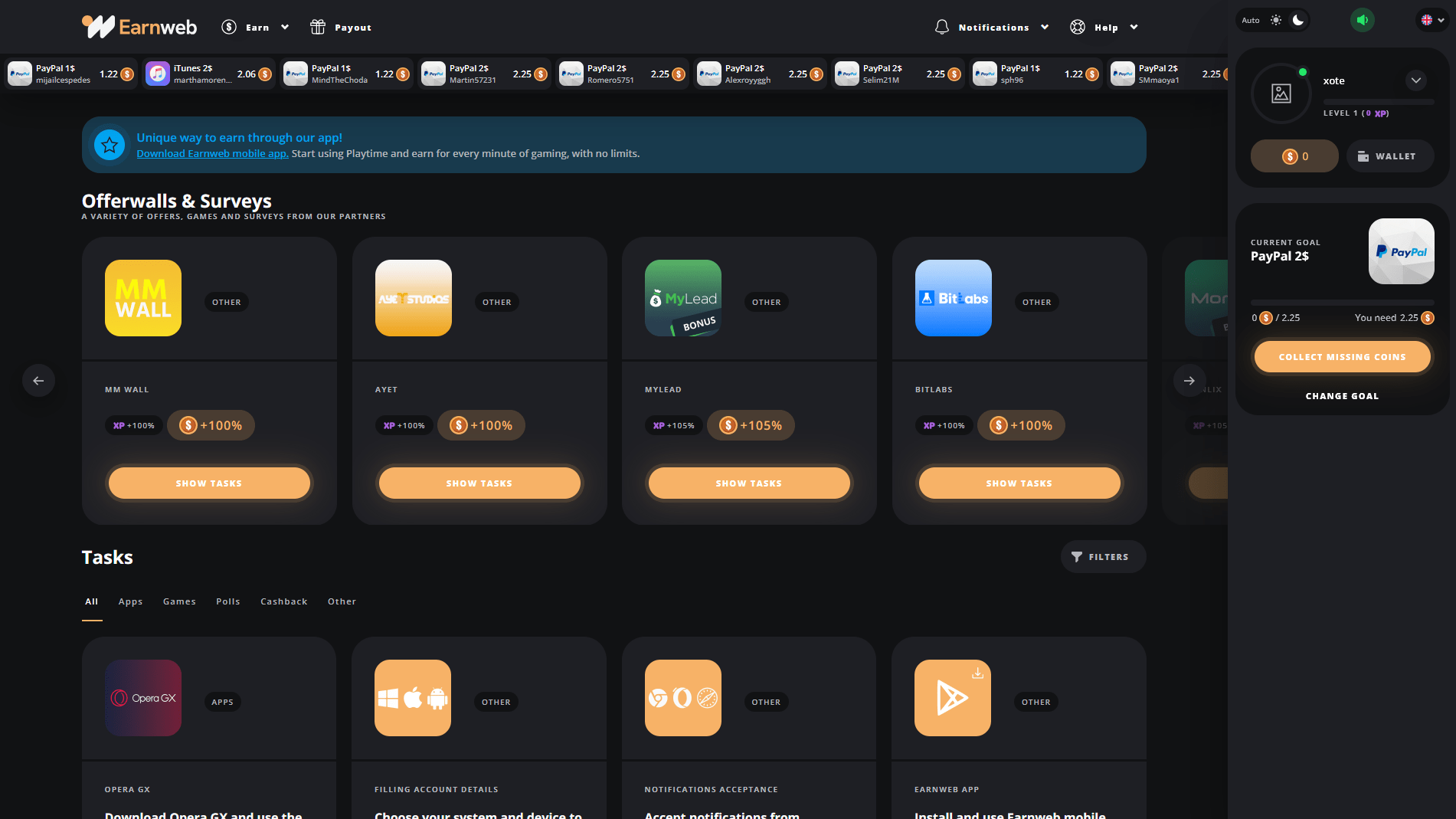The width and height of the screenshot is (1456, 819).
Task: Expand the Earn menu chevron
Action: pos(285,28)
